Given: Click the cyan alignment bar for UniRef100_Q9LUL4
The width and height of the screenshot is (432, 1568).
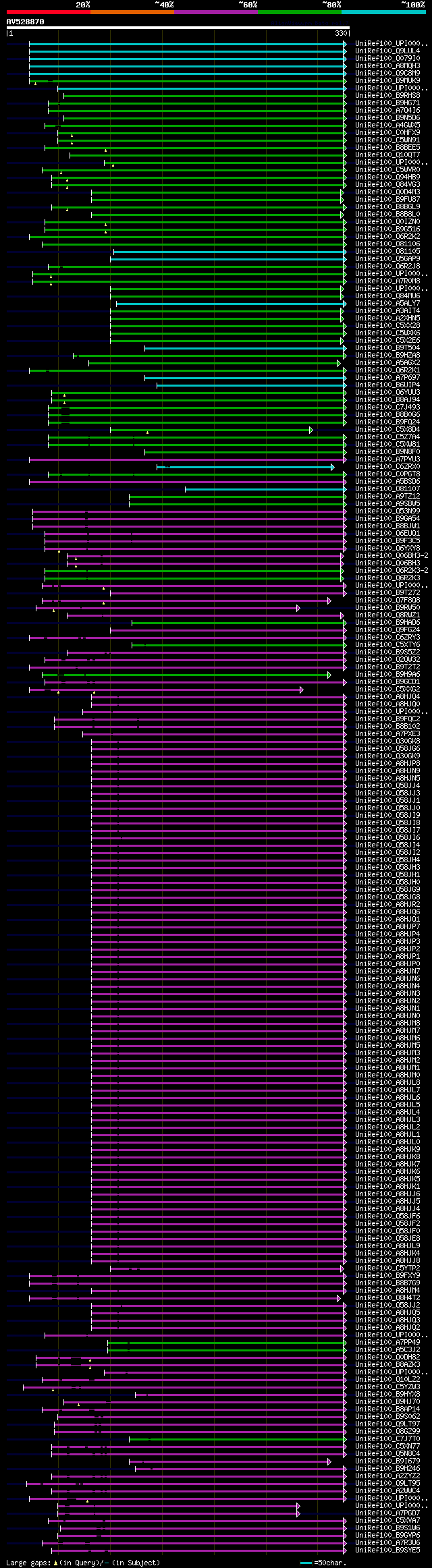Looking at the screenshot, I should pyautogui.click(x=188, y=51).
